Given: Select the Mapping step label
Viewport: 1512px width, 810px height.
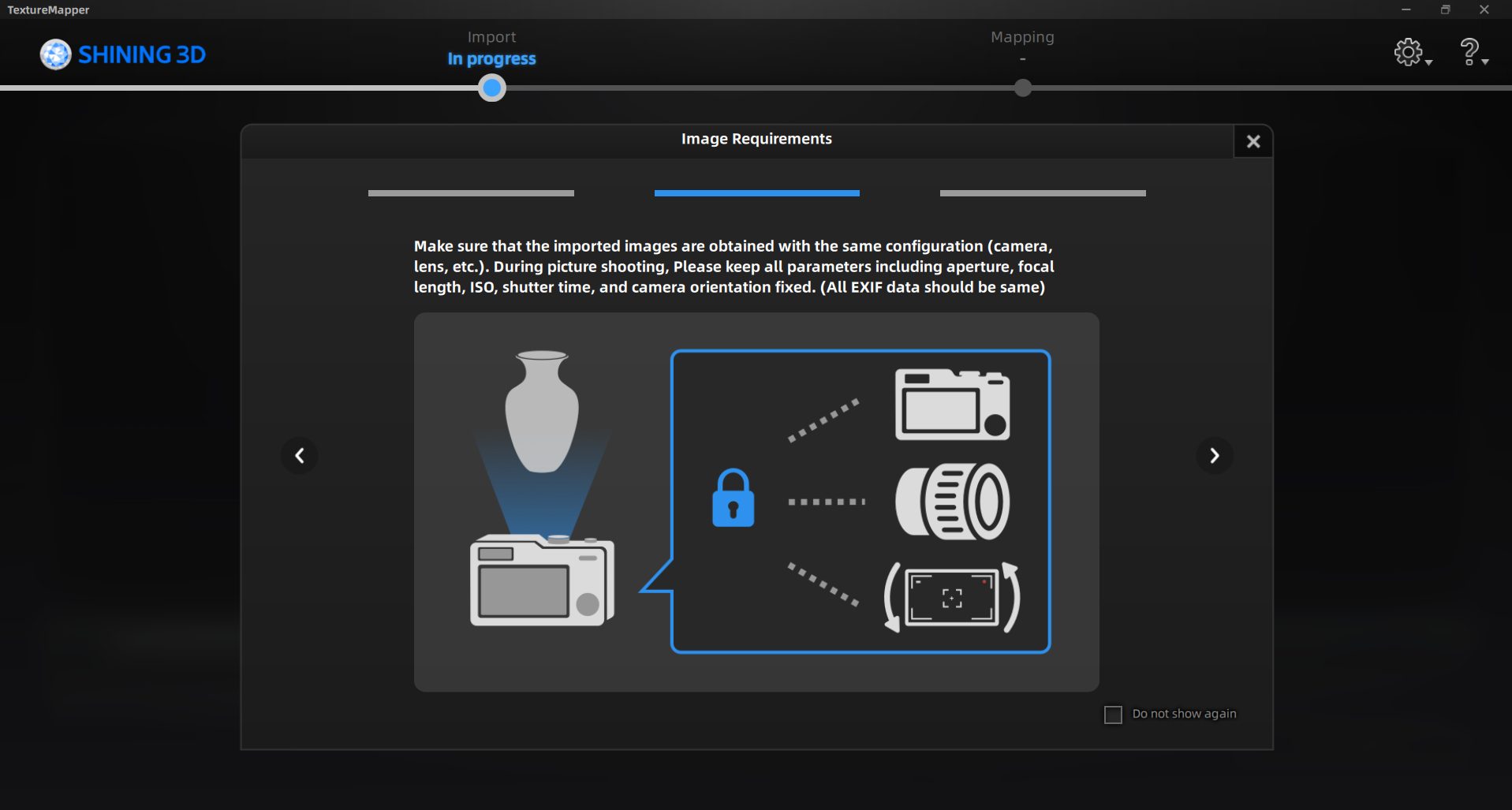Looking at the screenshot, I should pyautogui.click(x=1022, y=37).
